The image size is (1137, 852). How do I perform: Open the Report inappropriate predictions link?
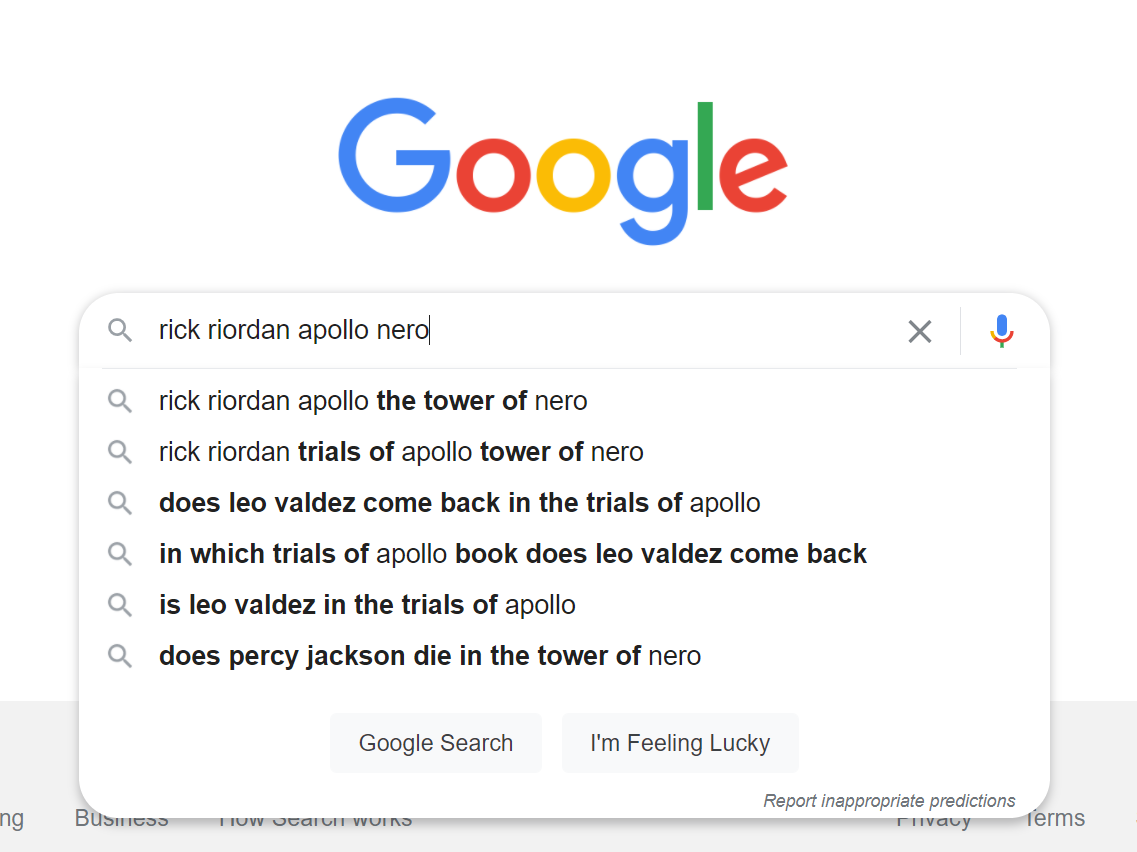pos(889,800)
